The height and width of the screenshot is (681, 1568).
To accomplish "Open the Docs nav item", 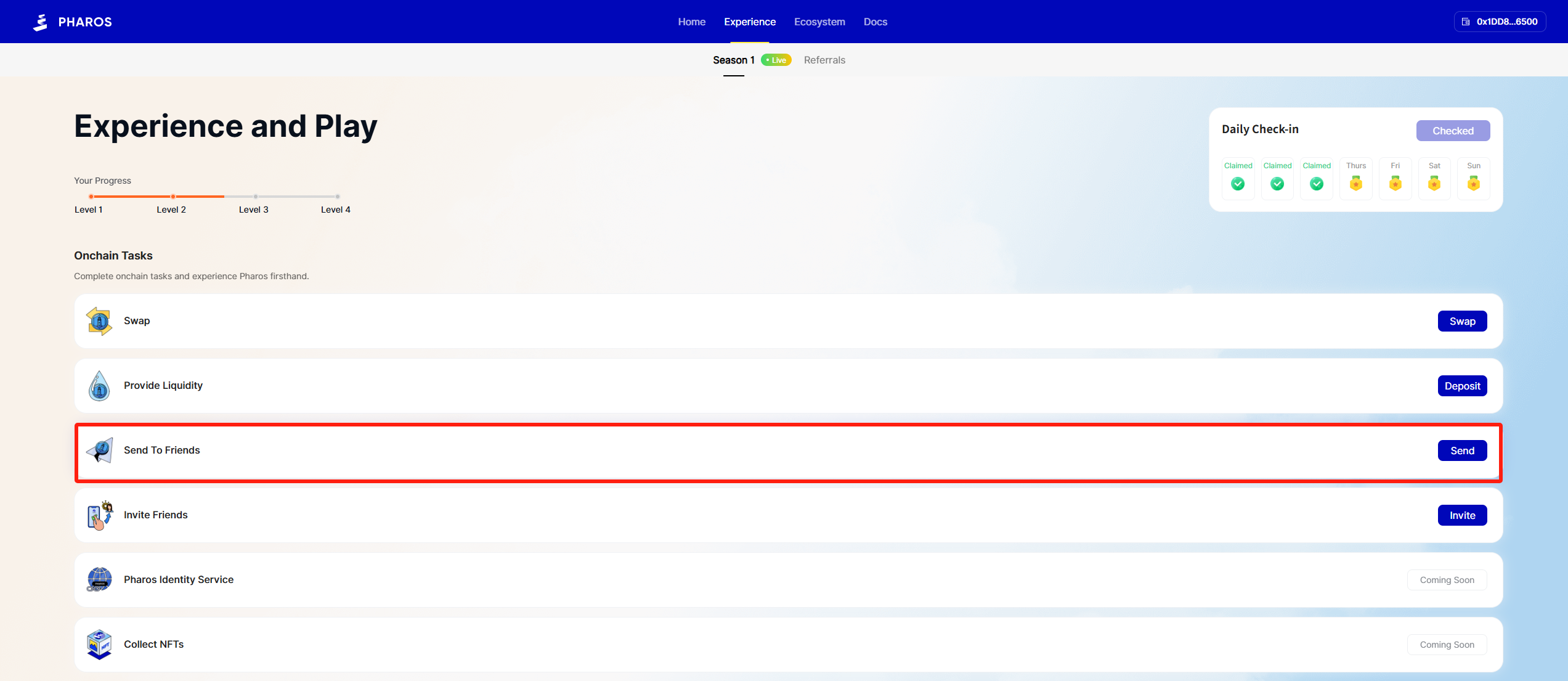I will point(875,22).
